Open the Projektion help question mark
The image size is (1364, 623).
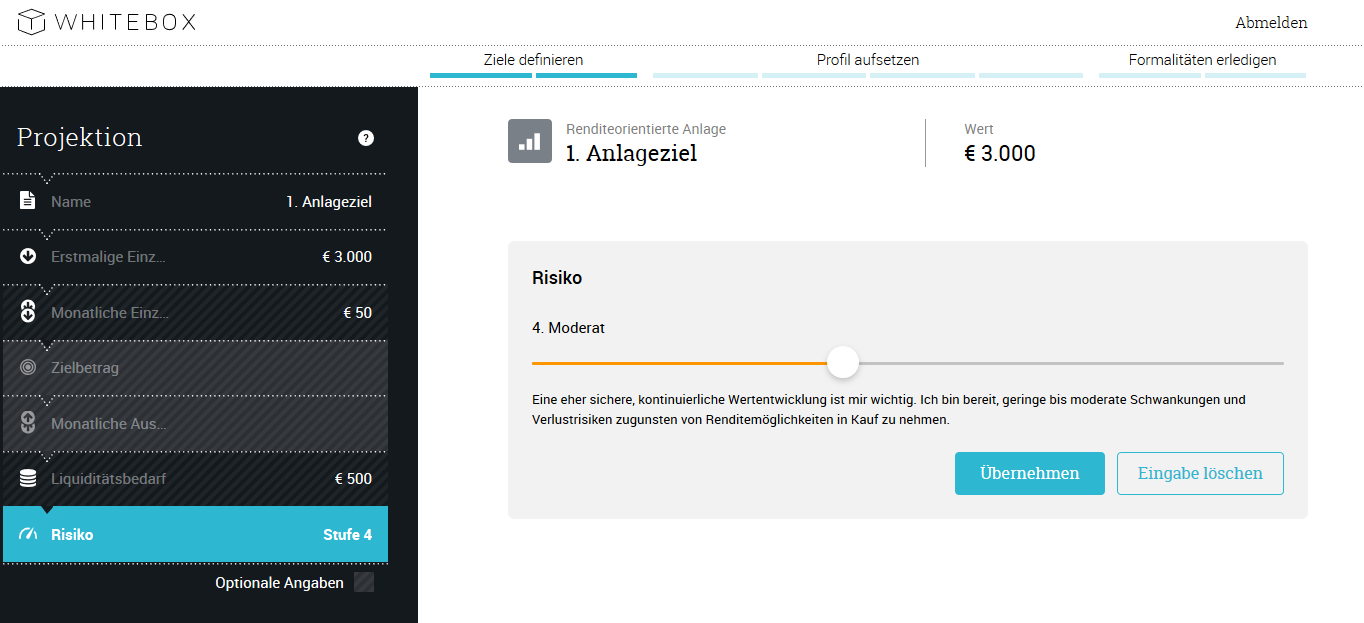(x=366, y=138)
